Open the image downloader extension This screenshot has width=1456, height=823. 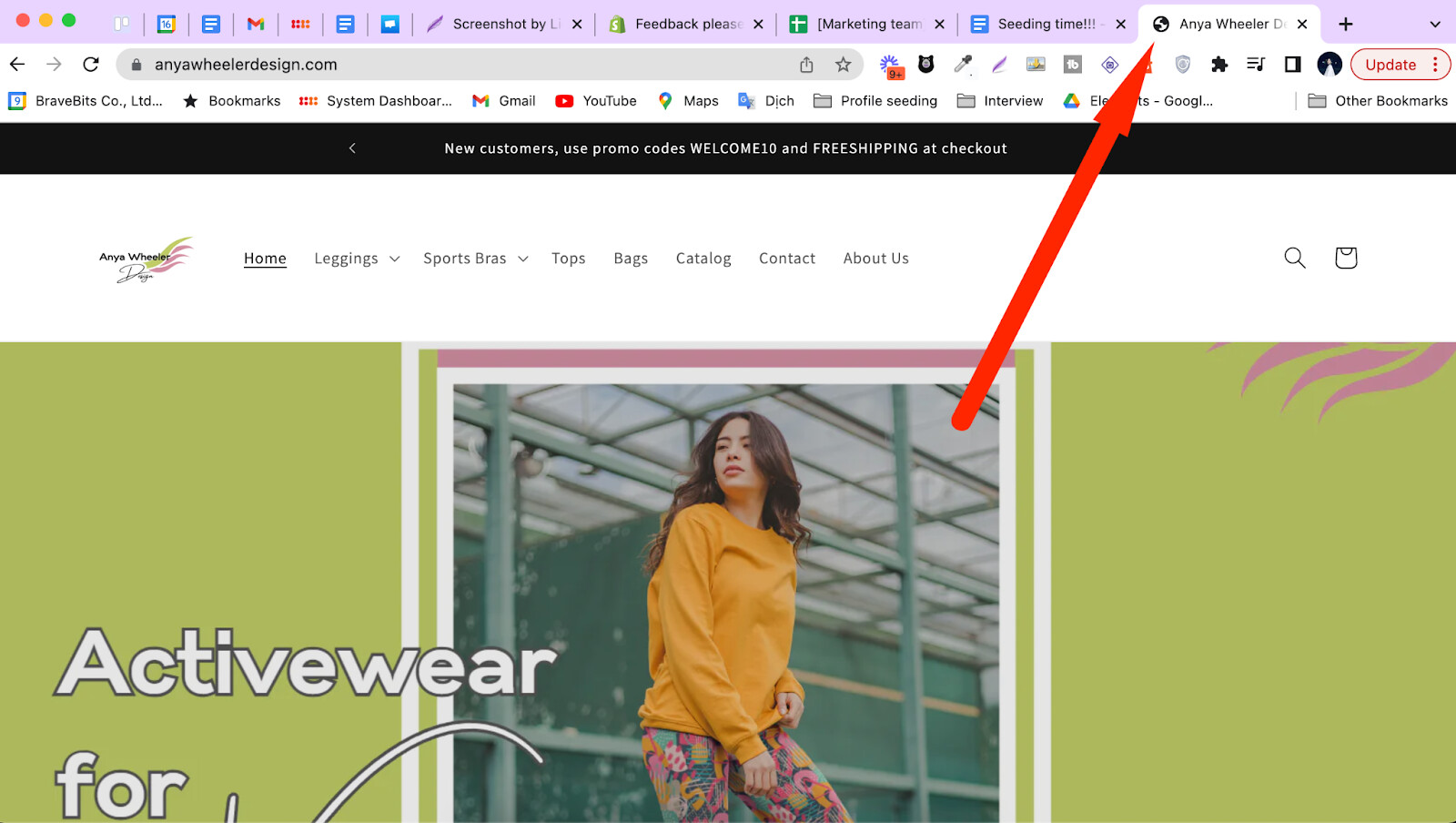[x=1036, y=64]
